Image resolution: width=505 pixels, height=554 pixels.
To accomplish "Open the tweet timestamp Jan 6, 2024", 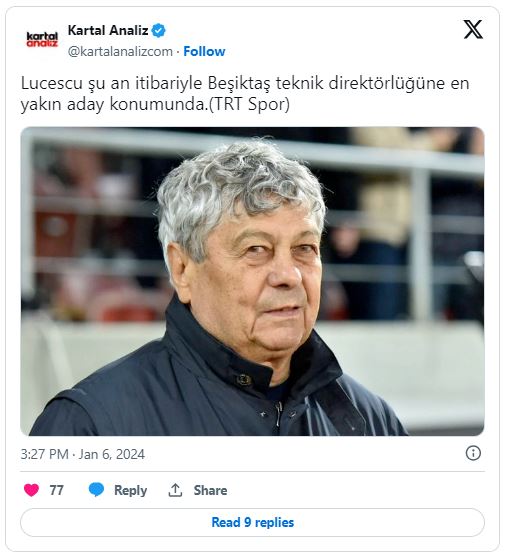I will point(112,454).
